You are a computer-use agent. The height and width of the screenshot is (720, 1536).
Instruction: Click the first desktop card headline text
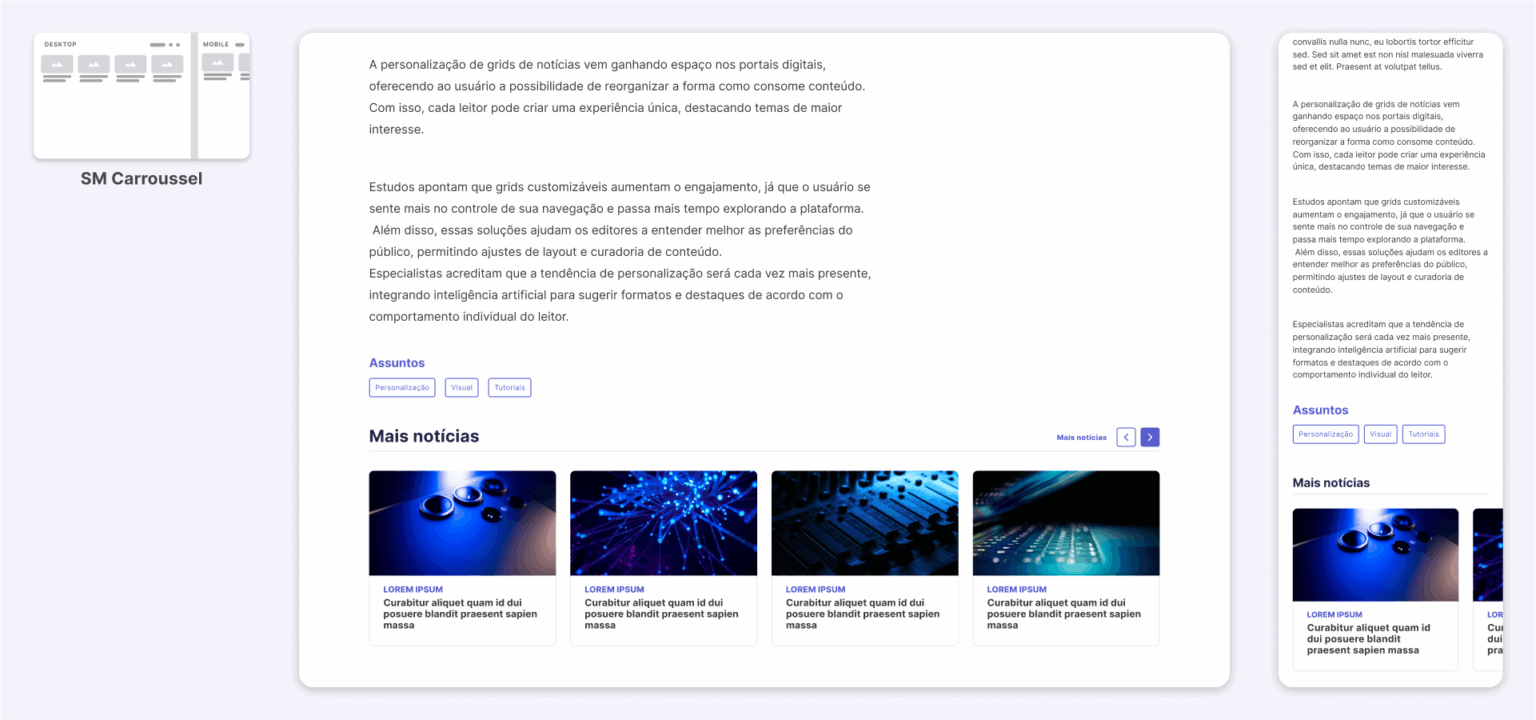click(x=460, y=614)
